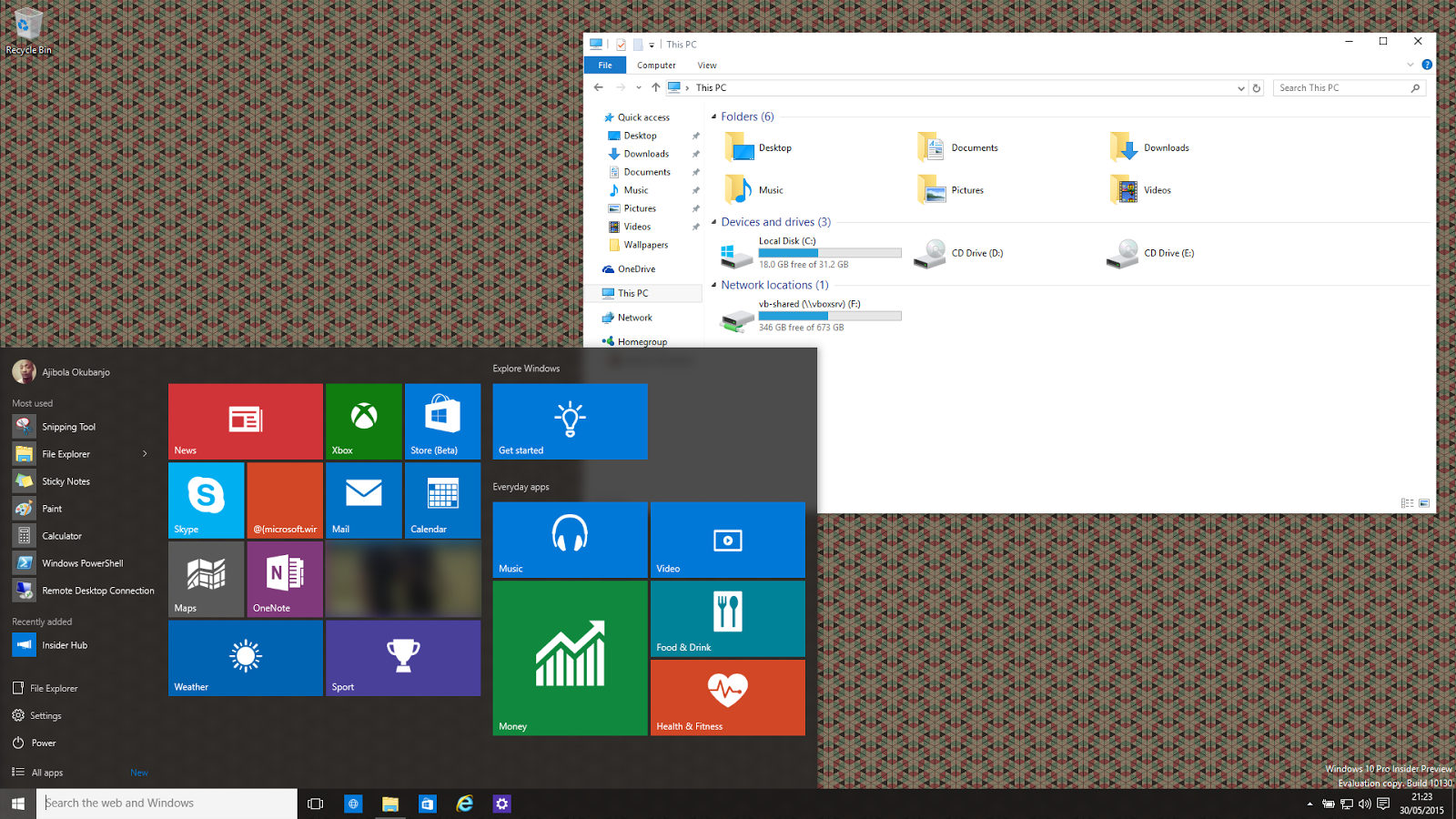The width and height of the screenshot is (1456, 819).
Task: Select the vb-shared (\\vboxsrv) (F:) network drive
Action: pyautogui.click(x=810, y=316)
